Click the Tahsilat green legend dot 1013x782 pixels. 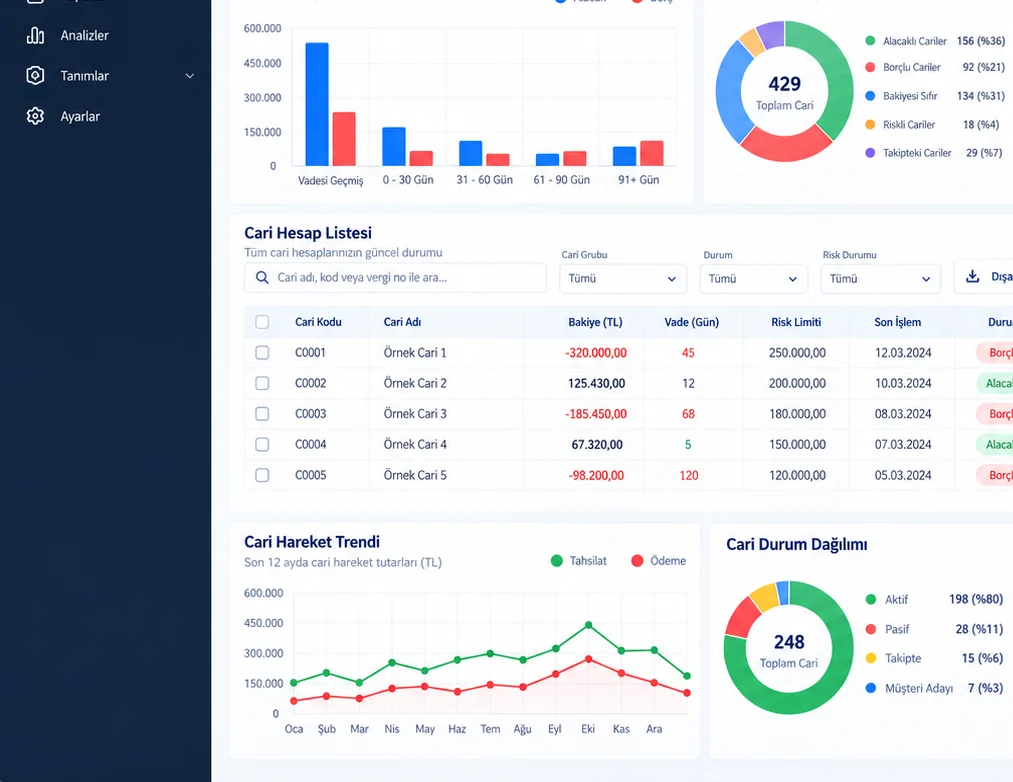[557, 561]
